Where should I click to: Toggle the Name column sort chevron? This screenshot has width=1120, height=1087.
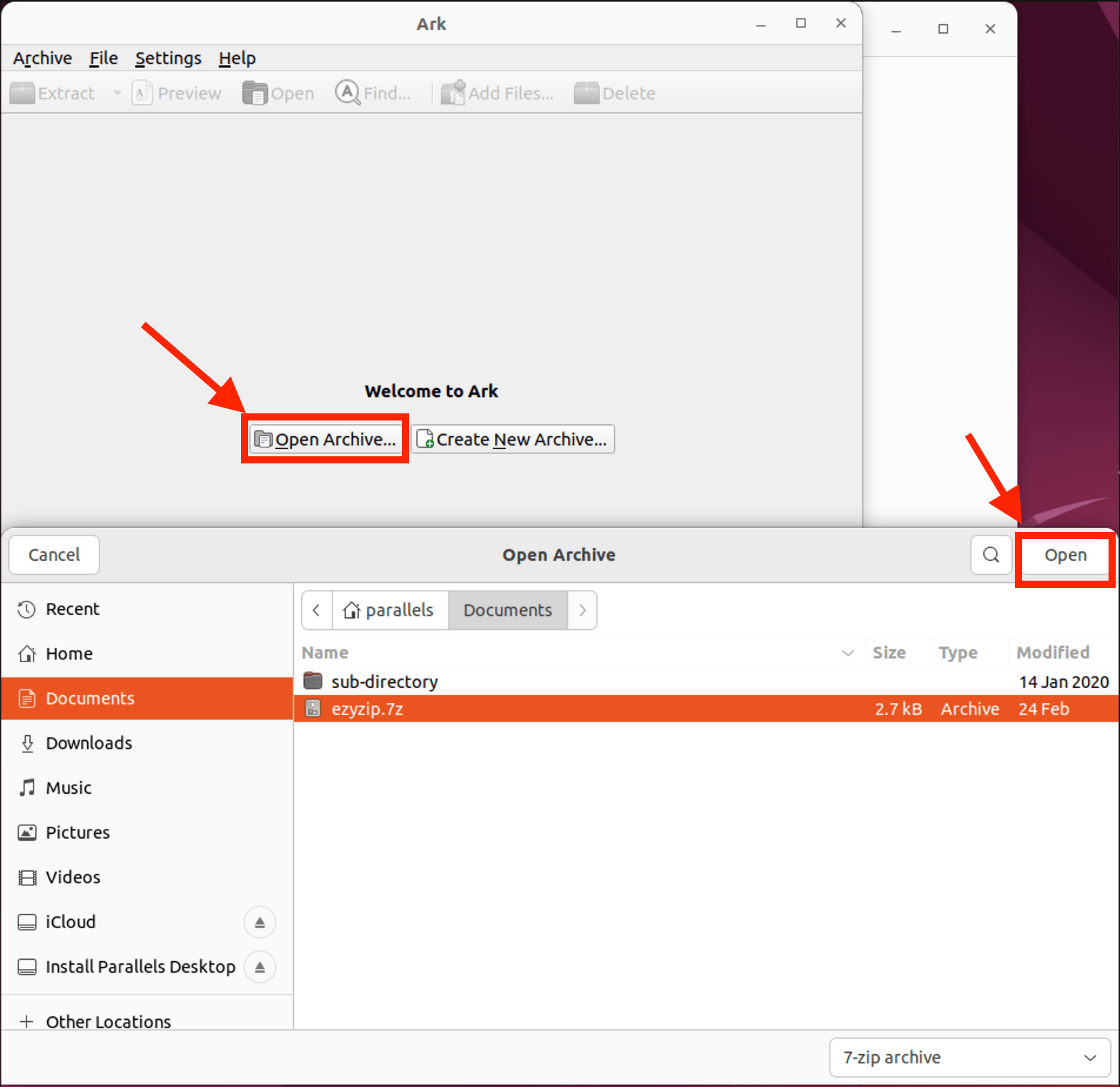[x=848, y=652]
